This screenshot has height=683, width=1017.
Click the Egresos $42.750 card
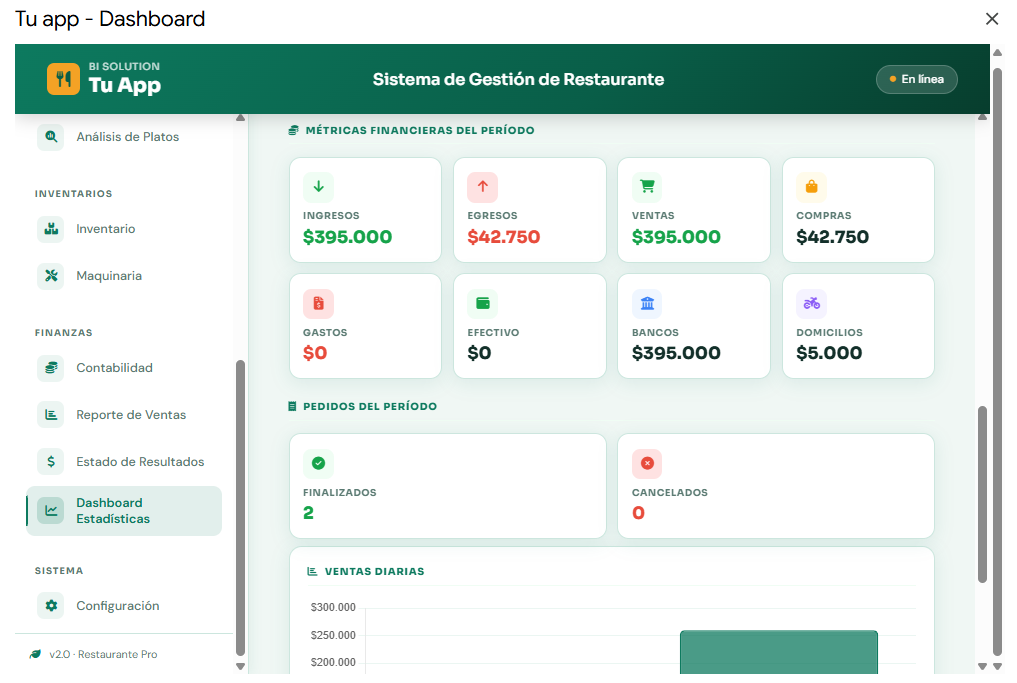(530, 210)
